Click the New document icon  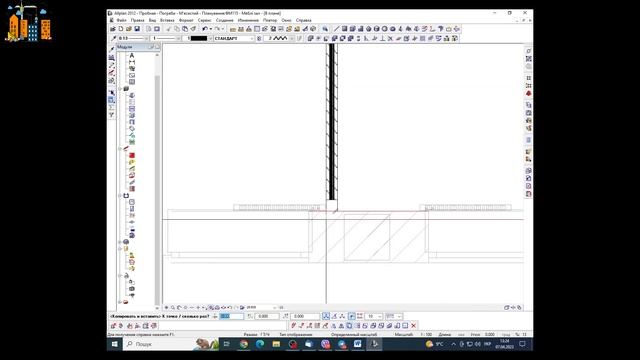point(121,29)
